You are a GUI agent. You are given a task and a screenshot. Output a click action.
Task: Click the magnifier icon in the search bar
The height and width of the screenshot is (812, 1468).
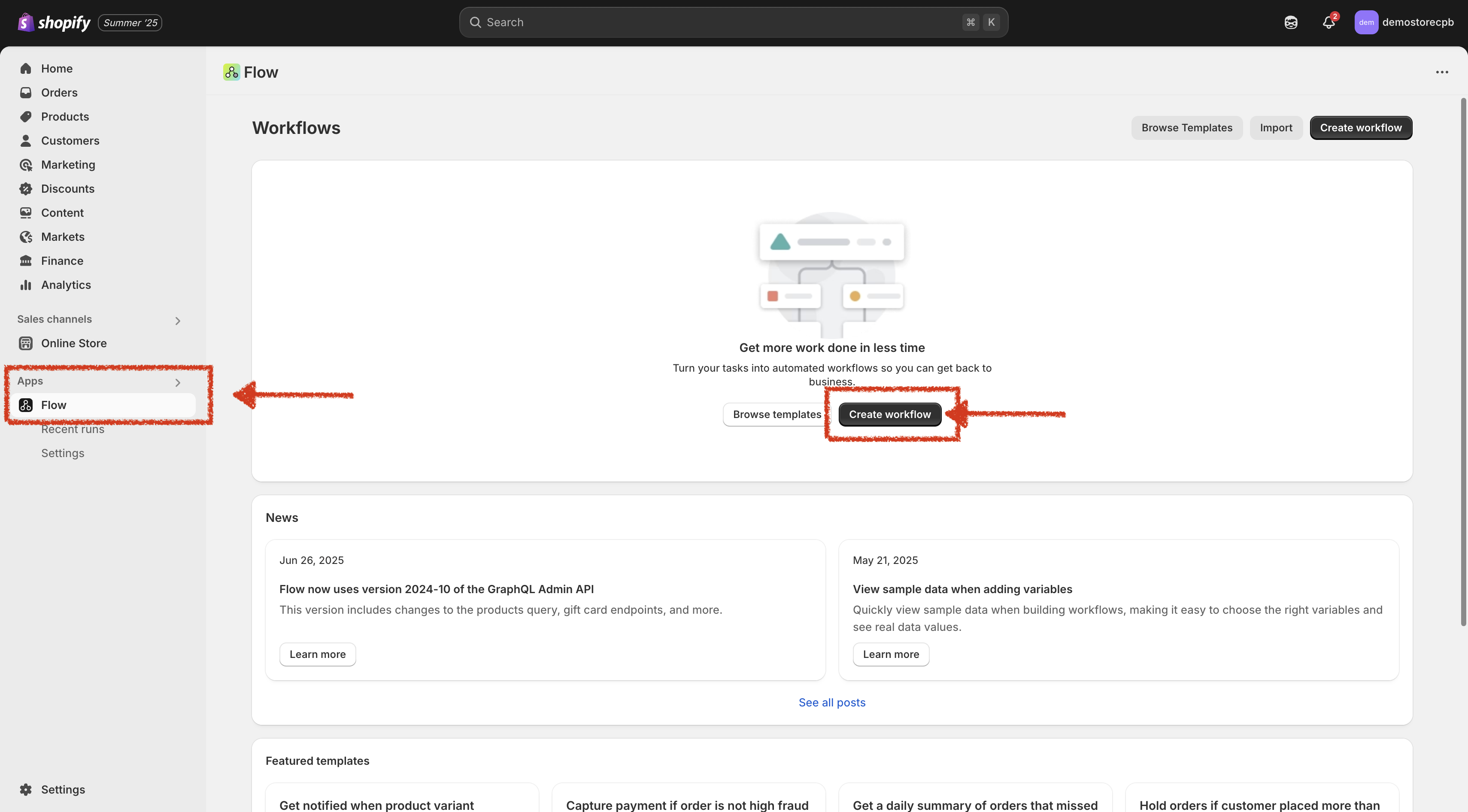[x=475, y=22]
